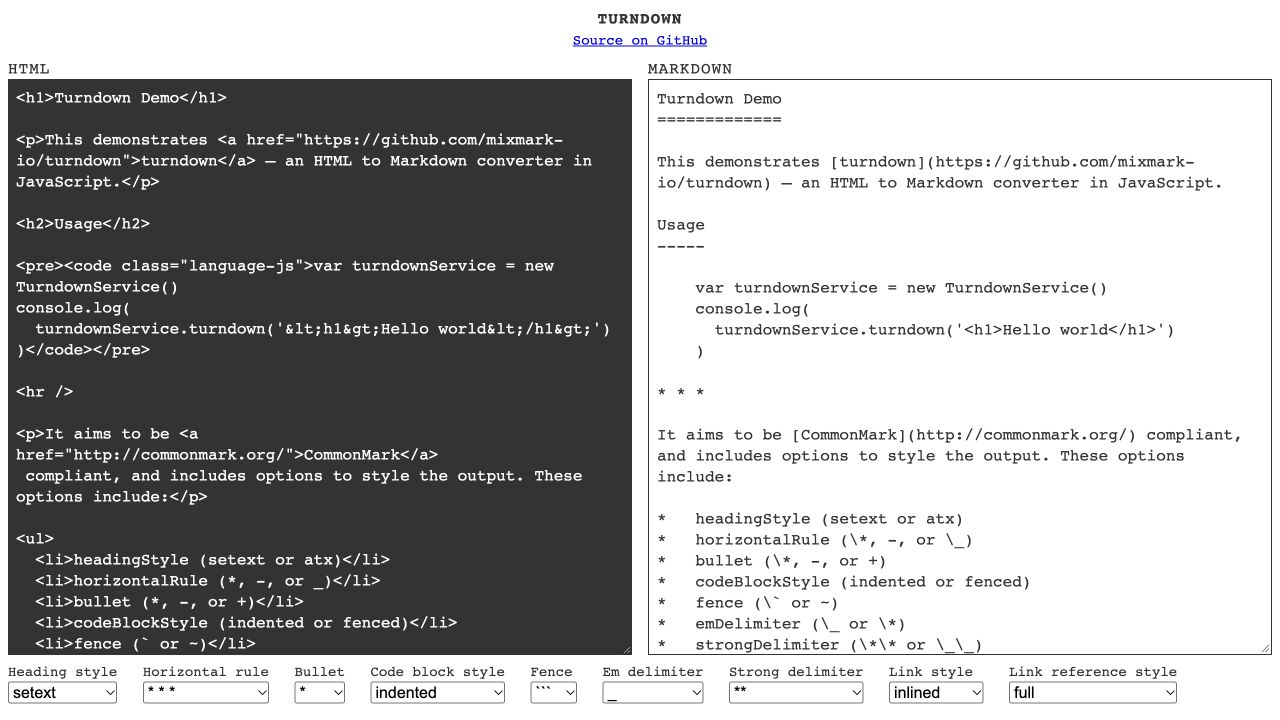This screenshot has height=720, width=1280.
Task: Click the '<h1>Turndown Demo</h1>' line in HTML
Action: [121, 98]
